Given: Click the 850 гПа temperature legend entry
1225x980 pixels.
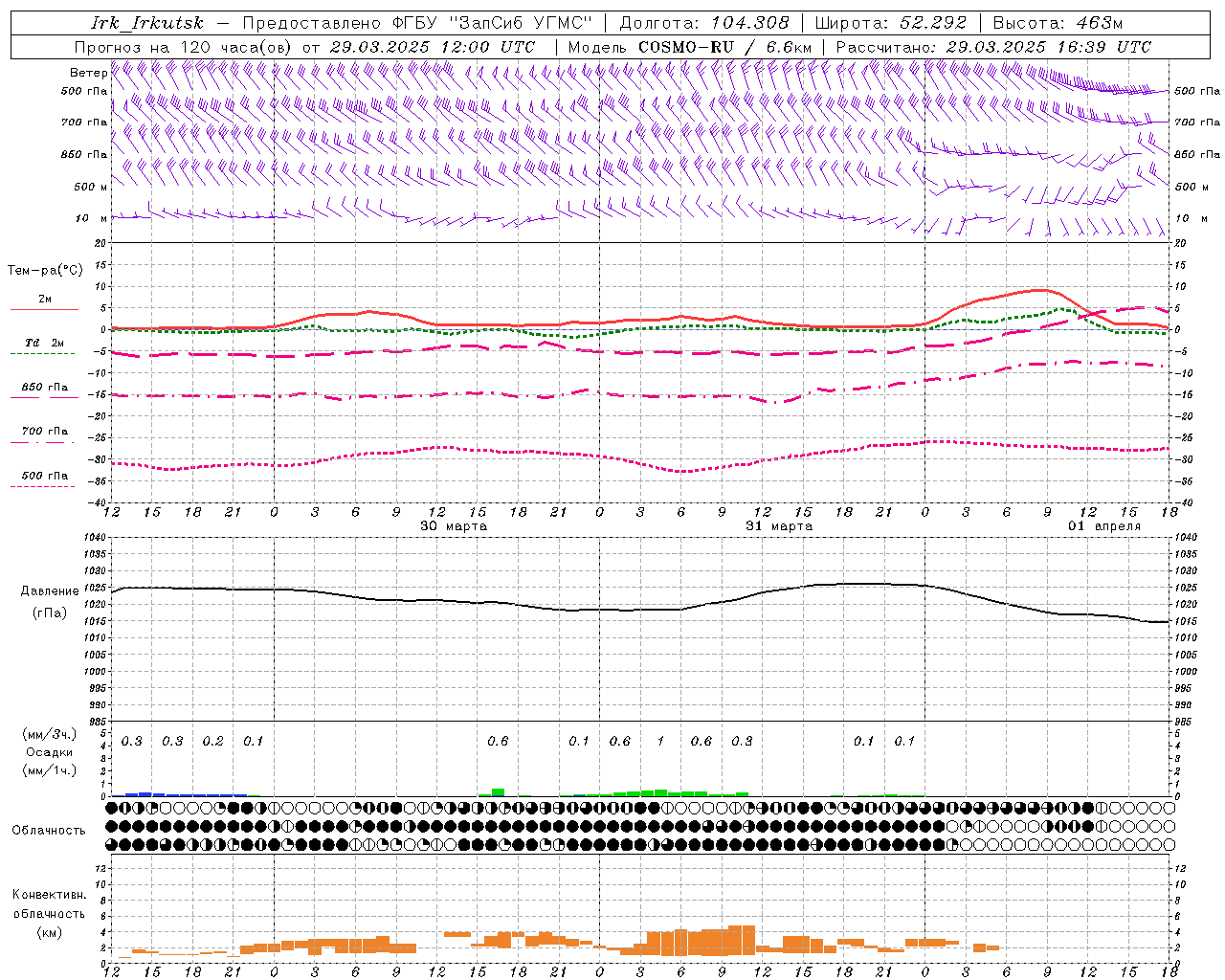Looking at the screenshot, I should click(x=45, y=388).
